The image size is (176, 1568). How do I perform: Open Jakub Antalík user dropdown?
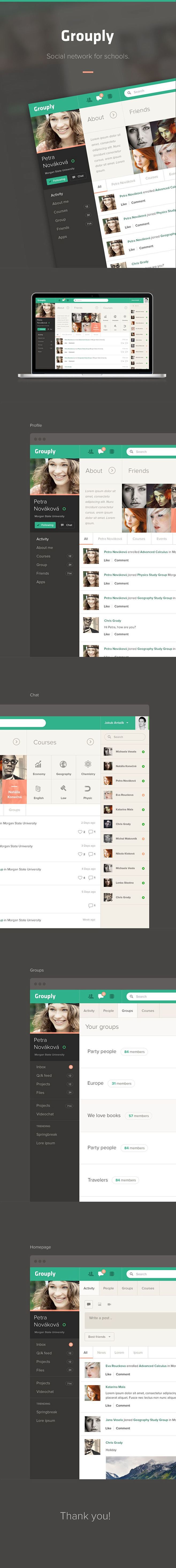click(x=116, y=723)
